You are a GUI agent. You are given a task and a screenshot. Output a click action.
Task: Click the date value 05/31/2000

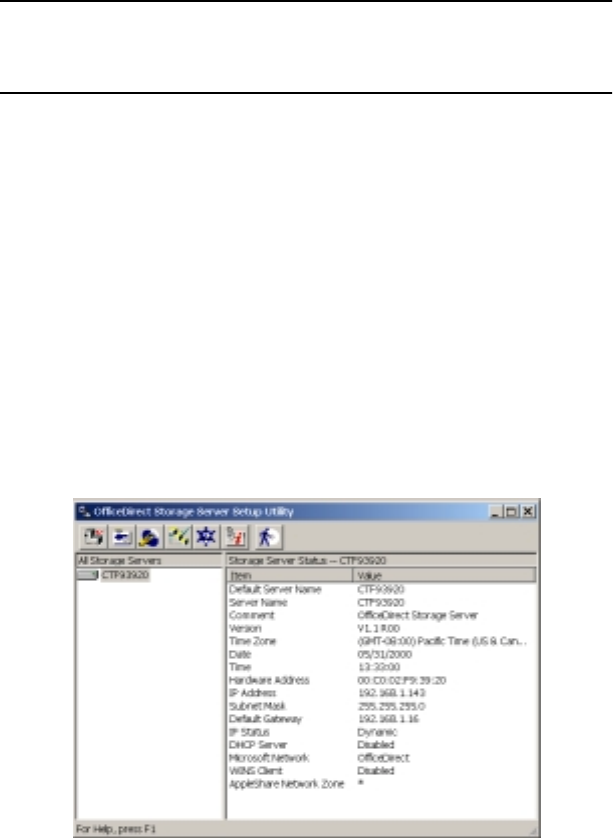click(384, 654)
